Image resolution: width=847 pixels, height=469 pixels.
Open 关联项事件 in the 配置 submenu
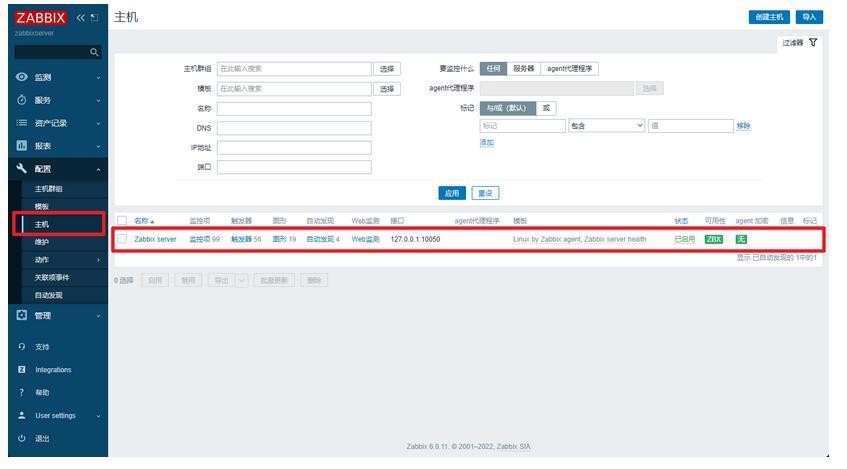[52, 277]
